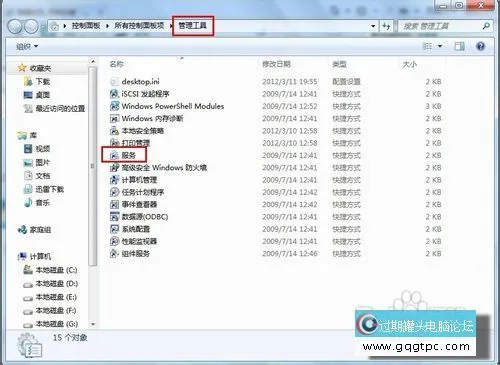500x365 pixels.
Task: Select the Windows 内存诊断 icon
Action: (114, 118)
